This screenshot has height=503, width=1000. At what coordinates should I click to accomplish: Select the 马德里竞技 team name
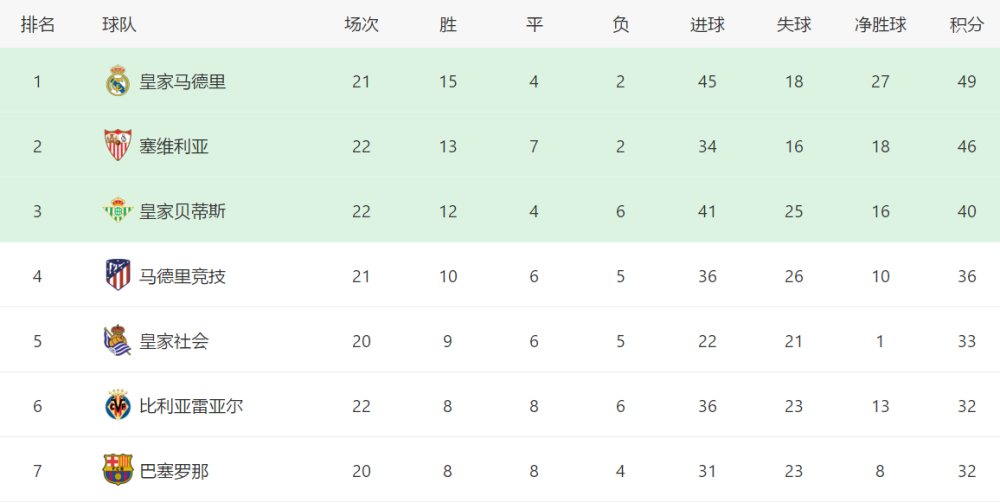(182, 276)
